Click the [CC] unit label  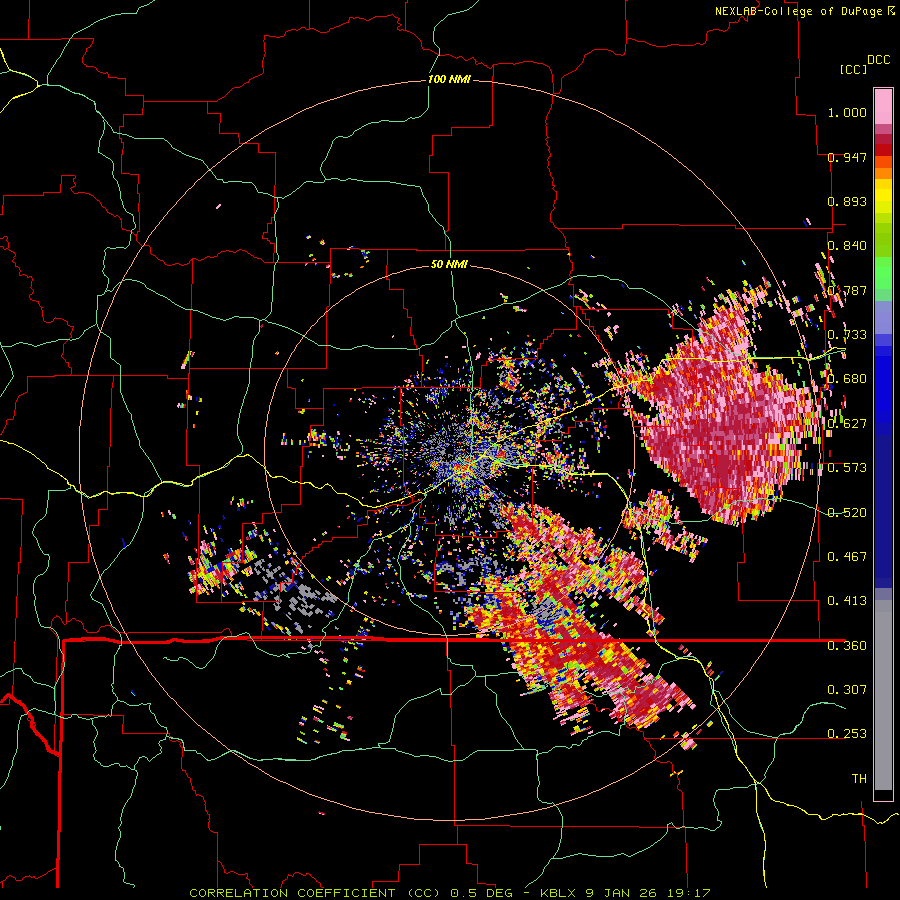(852, 69)
